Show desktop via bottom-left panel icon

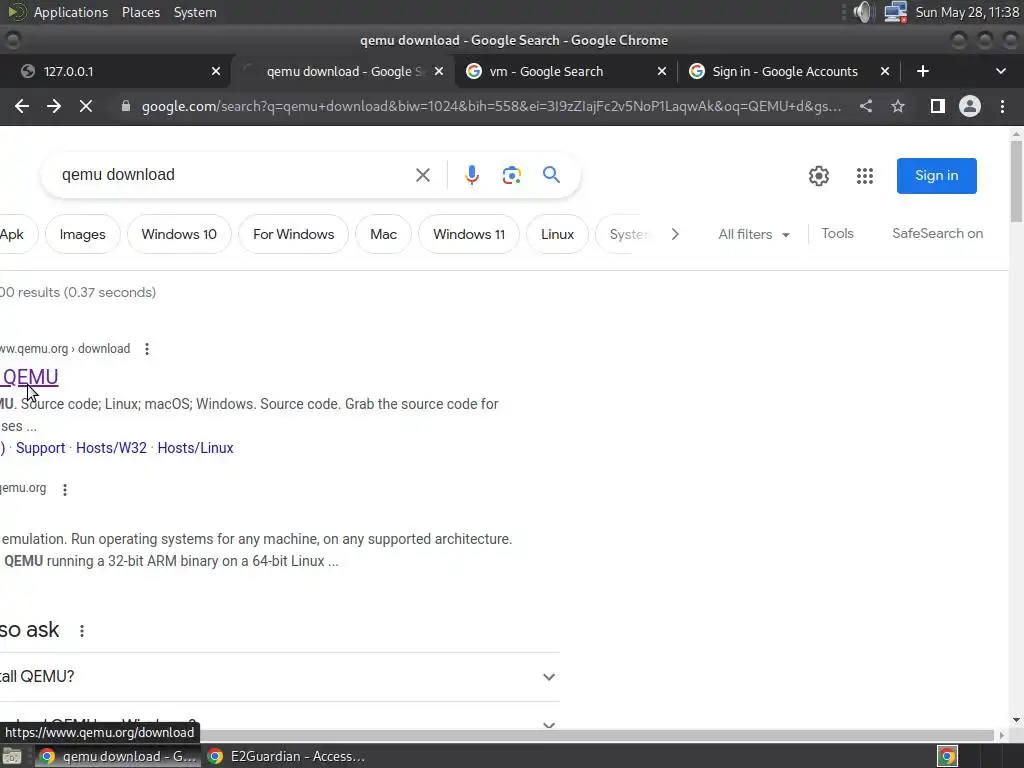point(12,756)
